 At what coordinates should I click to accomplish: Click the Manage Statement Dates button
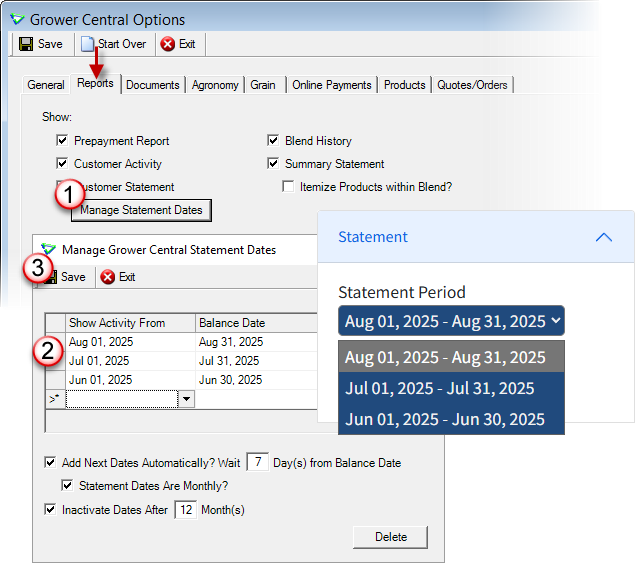tap(141, 210)
